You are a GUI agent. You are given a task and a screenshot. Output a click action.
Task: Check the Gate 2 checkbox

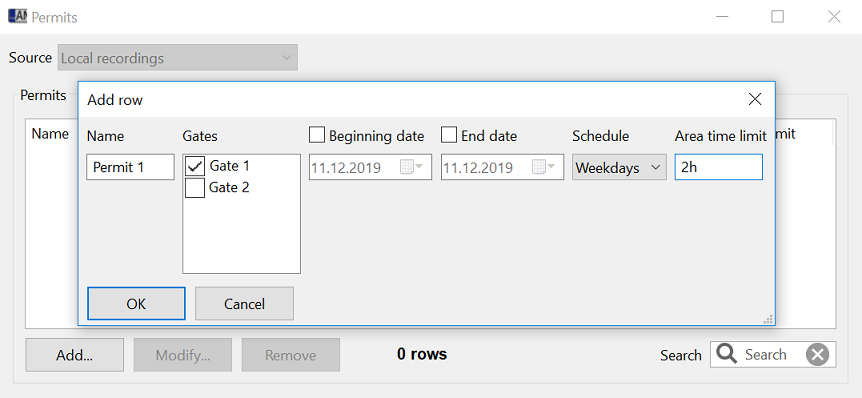click(195, 188)
